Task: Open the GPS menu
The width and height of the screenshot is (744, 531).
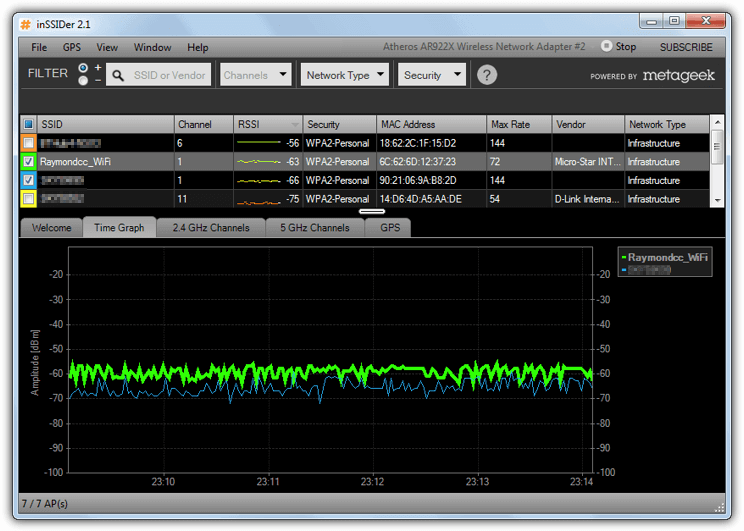Action: pos(72,47)
